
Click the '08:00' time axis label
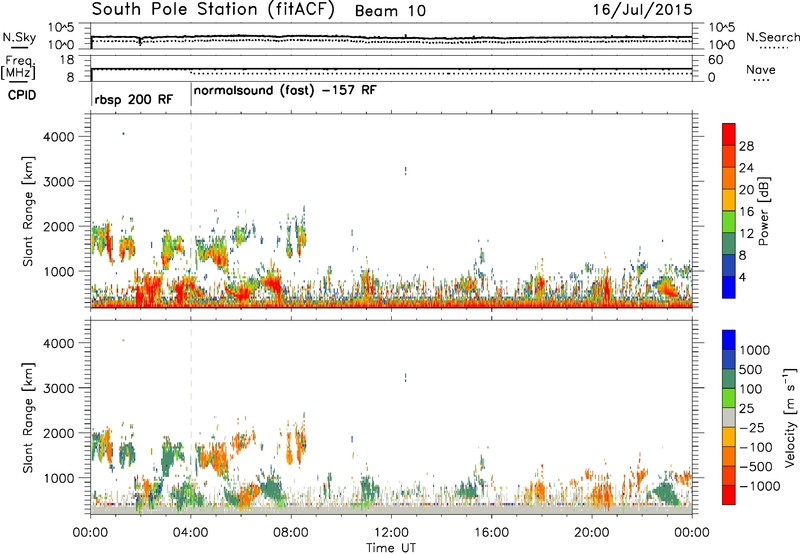pos(291,533)
